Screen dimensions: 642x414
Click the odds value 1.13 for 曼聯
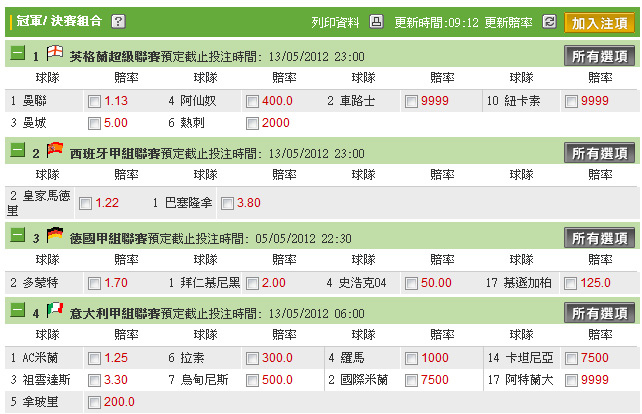116,101
